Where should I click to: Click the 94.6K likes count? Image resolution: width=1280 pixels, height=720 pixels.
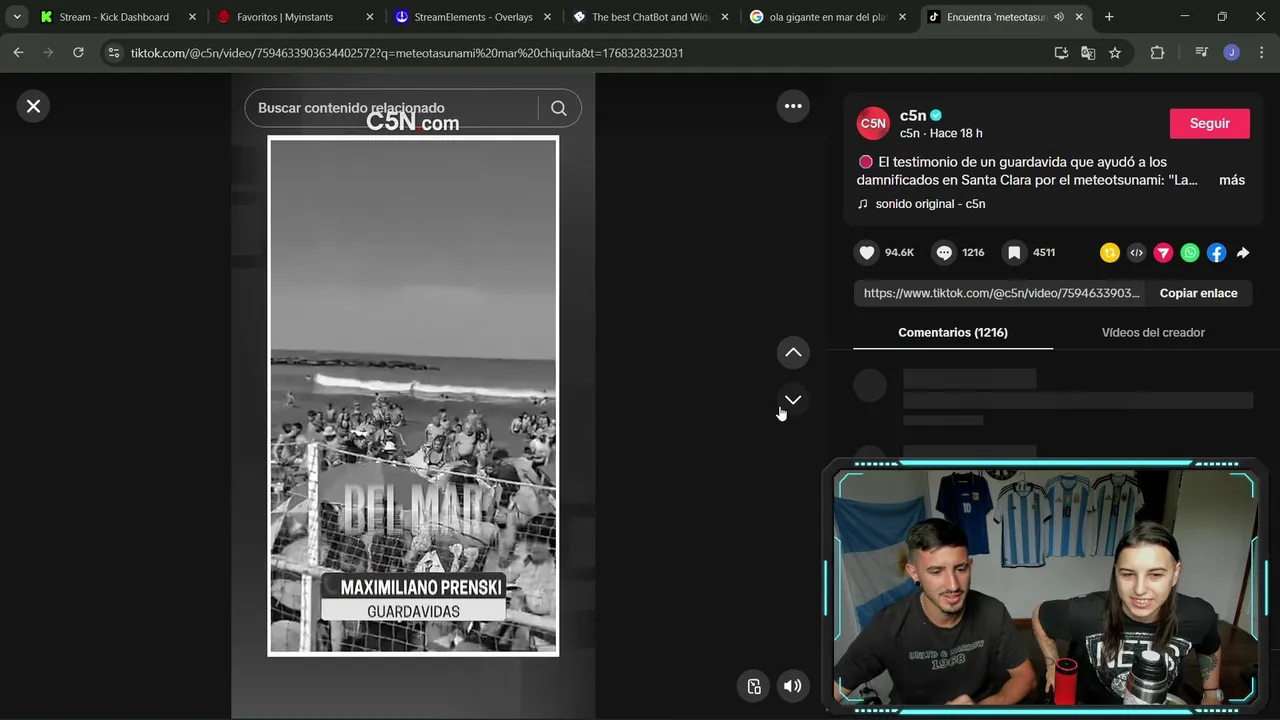899,253
